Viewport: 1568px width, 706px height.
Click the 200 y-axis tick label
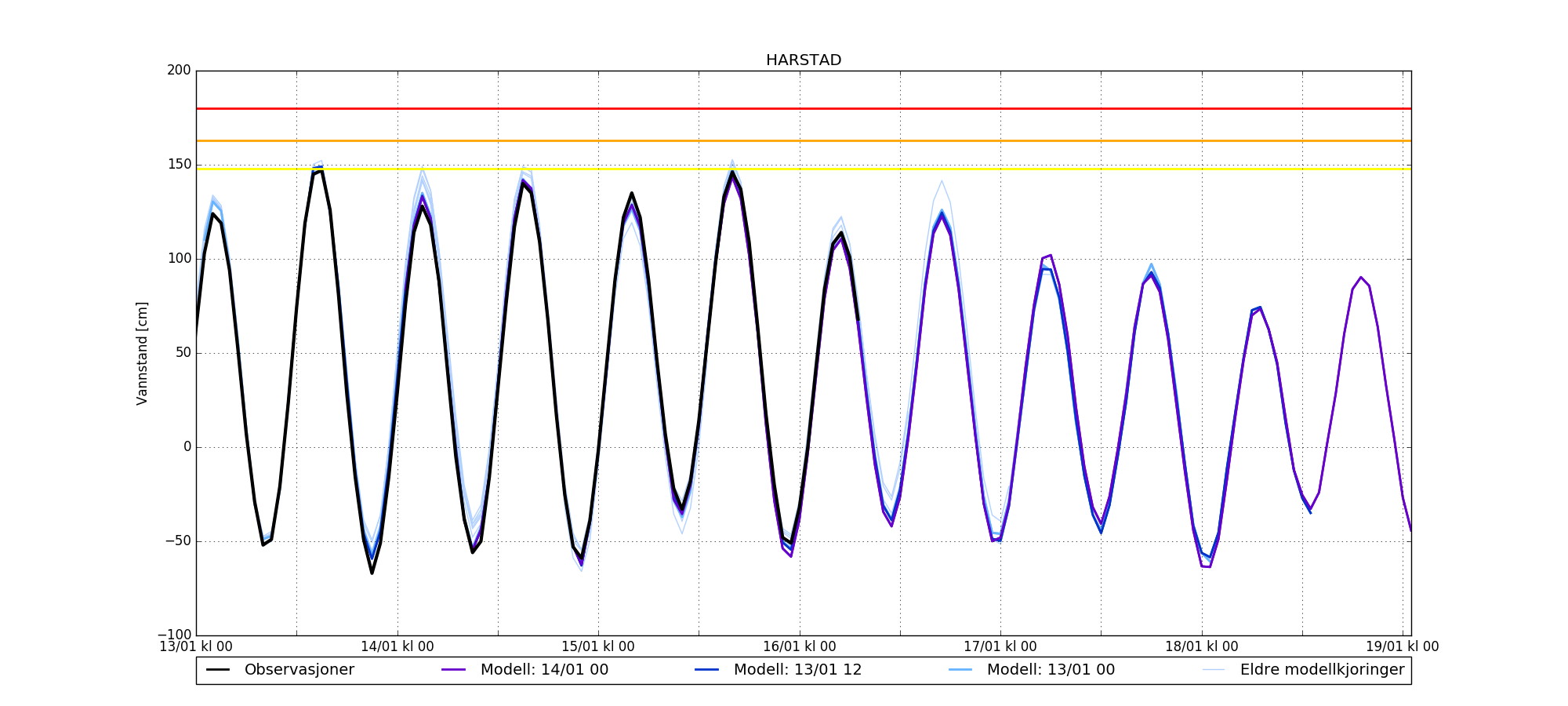179,71
